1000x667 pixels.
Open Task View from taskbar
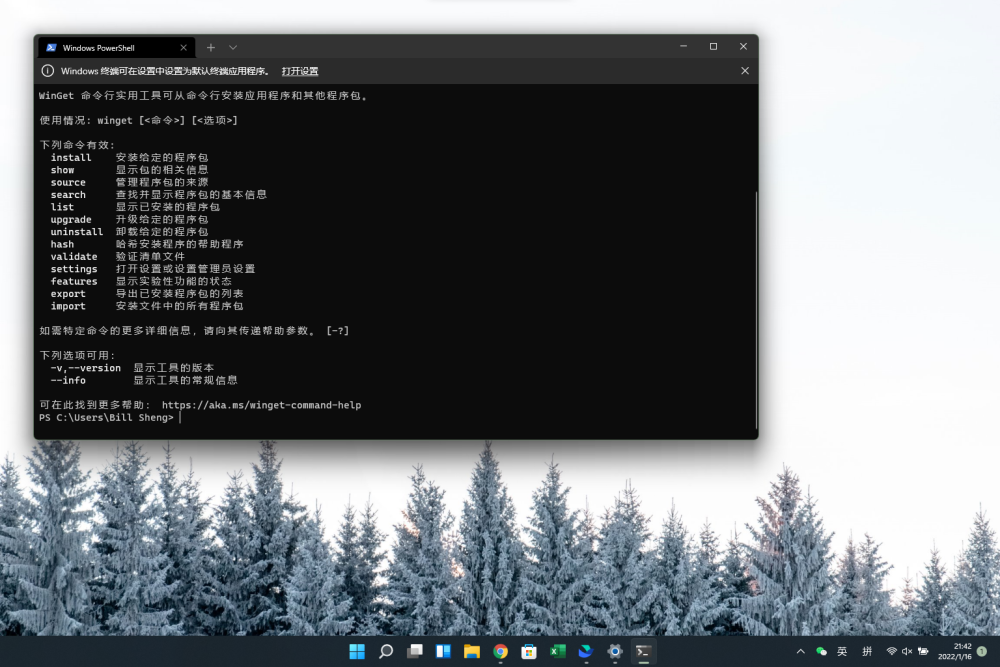[414, 652]
